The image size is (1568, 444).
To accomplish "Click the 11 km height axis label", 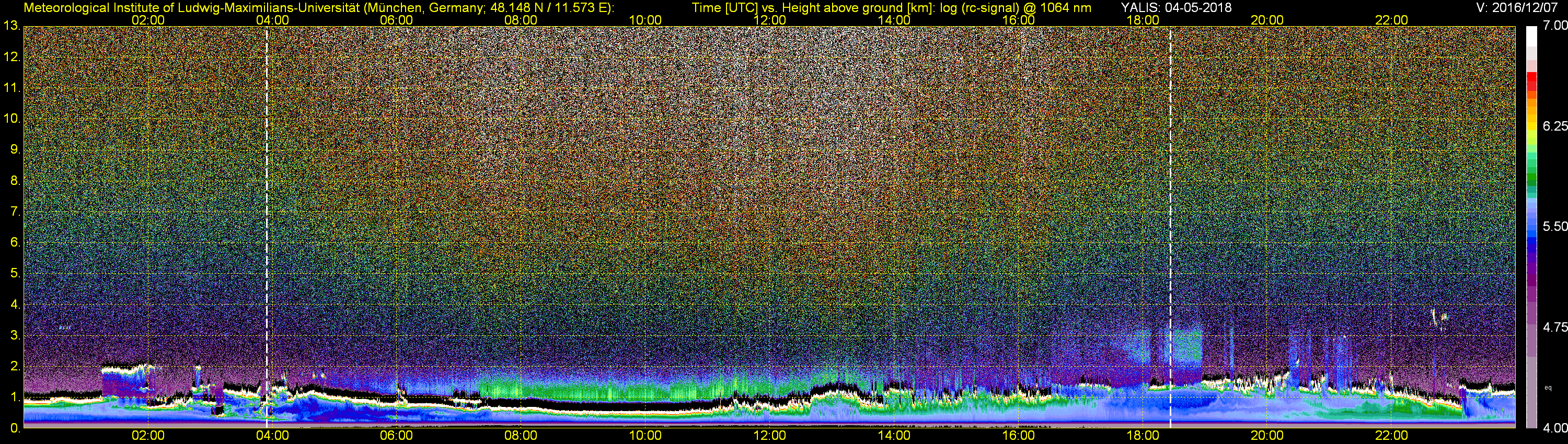I will coord(11,88).
